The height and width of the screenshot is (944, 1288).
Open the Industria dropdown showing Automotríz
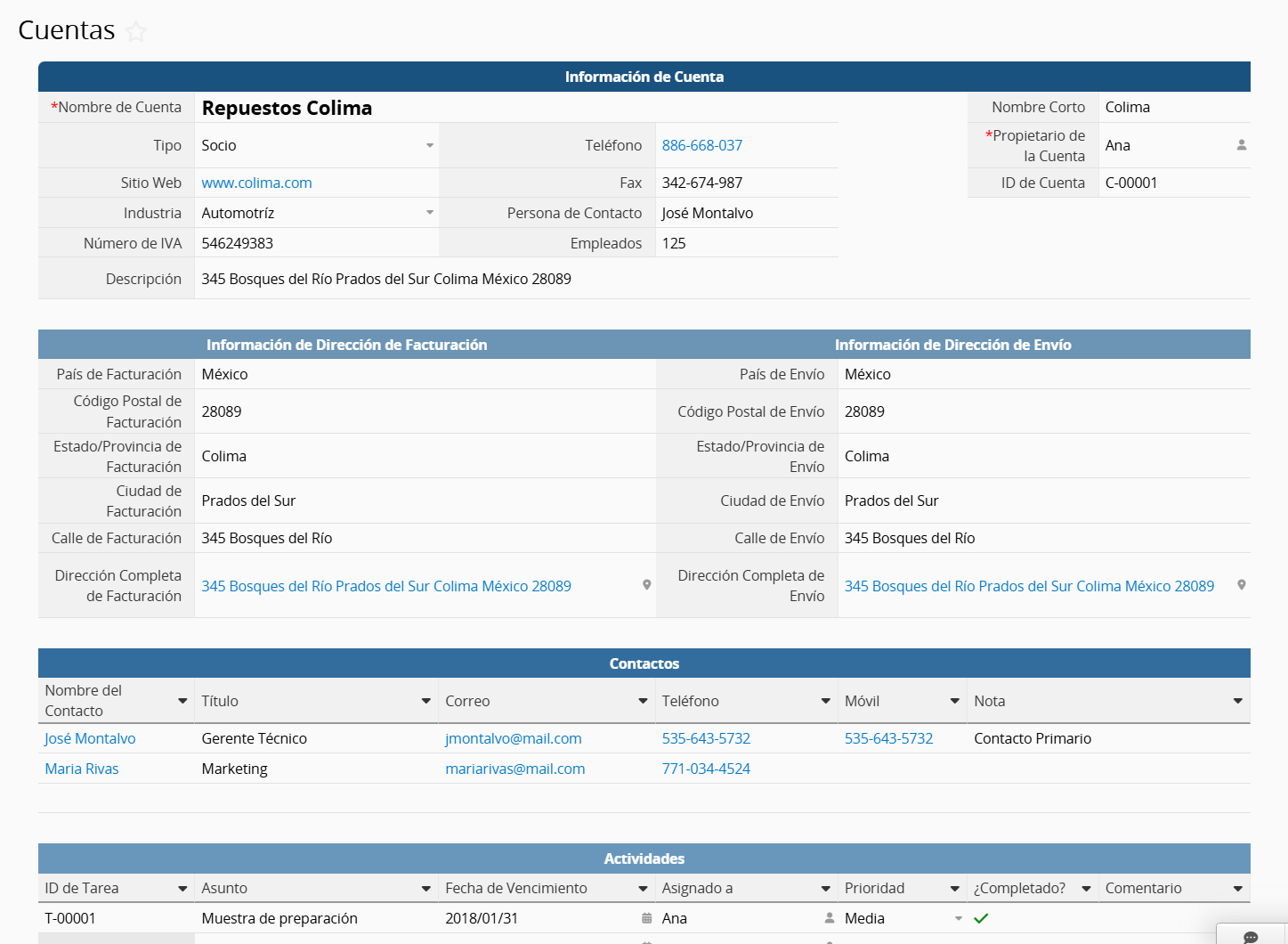pos(429,213)
